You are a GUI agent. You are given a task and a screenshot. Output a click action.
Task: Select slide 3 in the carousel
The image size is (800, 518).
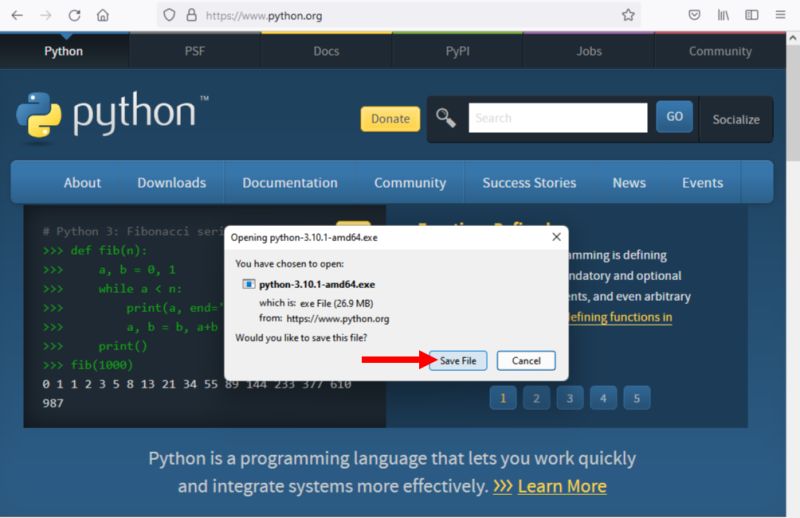point(570,398)
